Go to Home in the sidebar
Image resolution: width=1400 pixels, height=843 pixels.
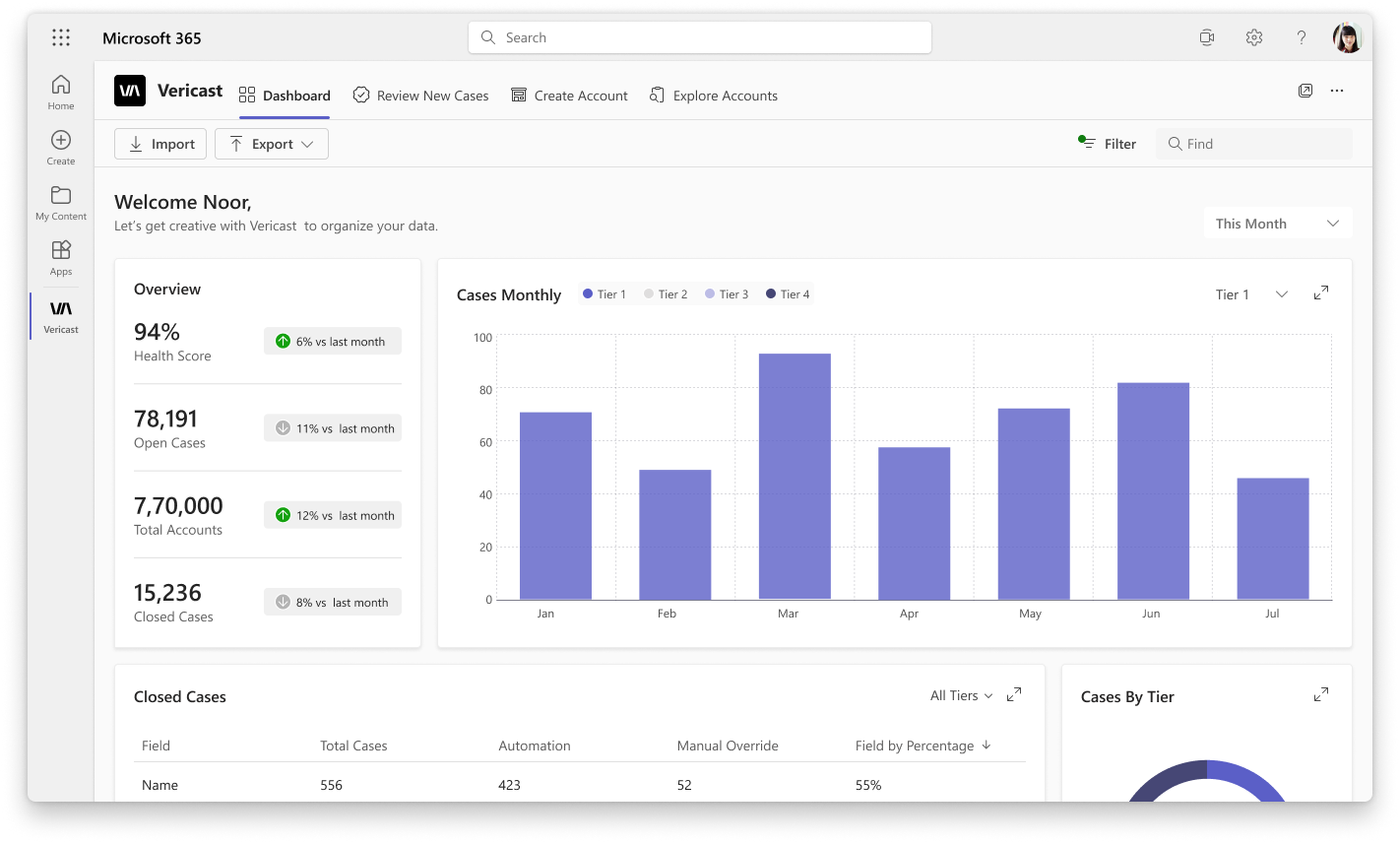tap(61, 93)
